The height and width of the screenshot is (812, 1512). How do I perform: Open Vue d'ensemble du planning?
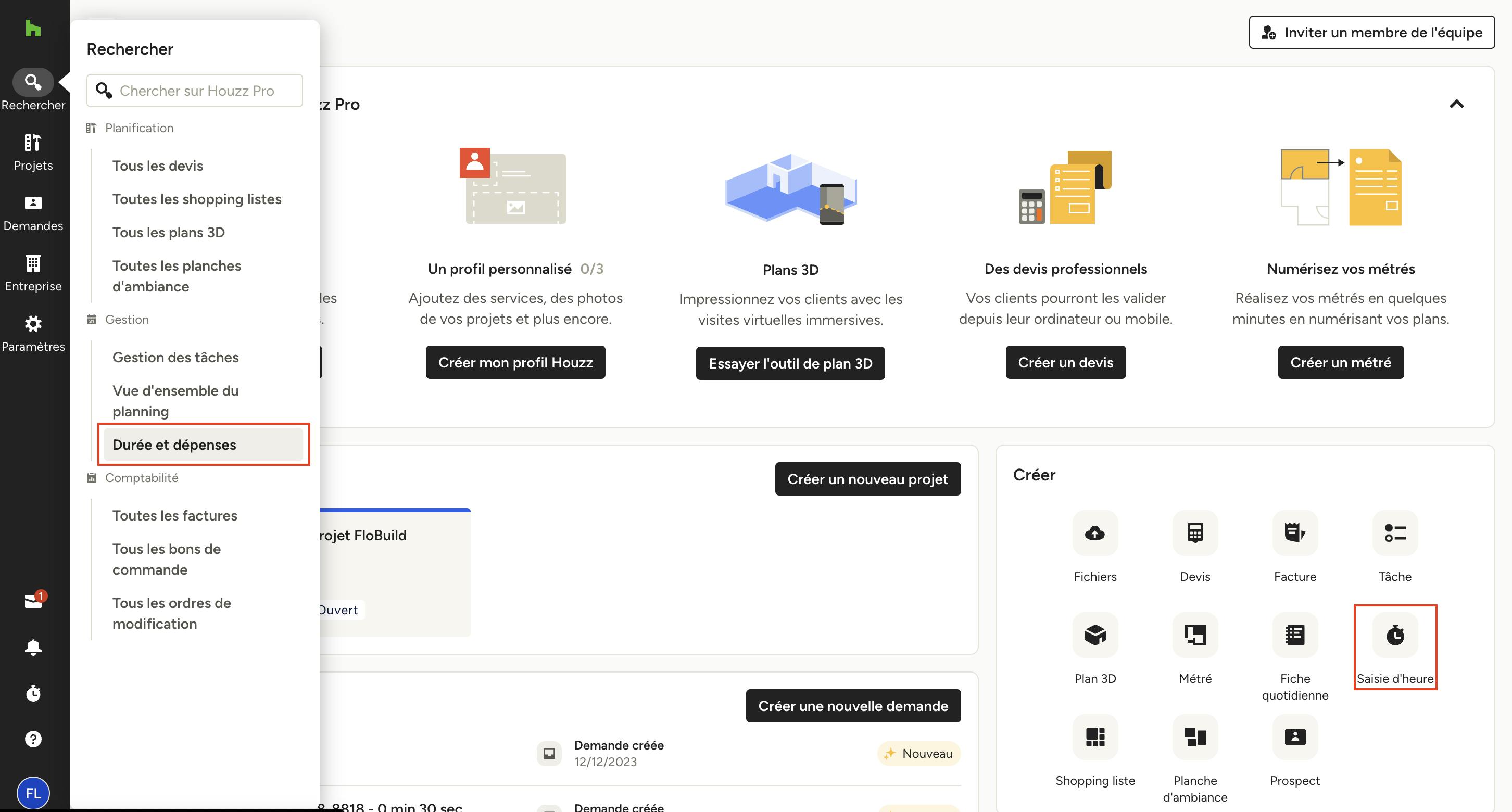[x=175, y=401]
